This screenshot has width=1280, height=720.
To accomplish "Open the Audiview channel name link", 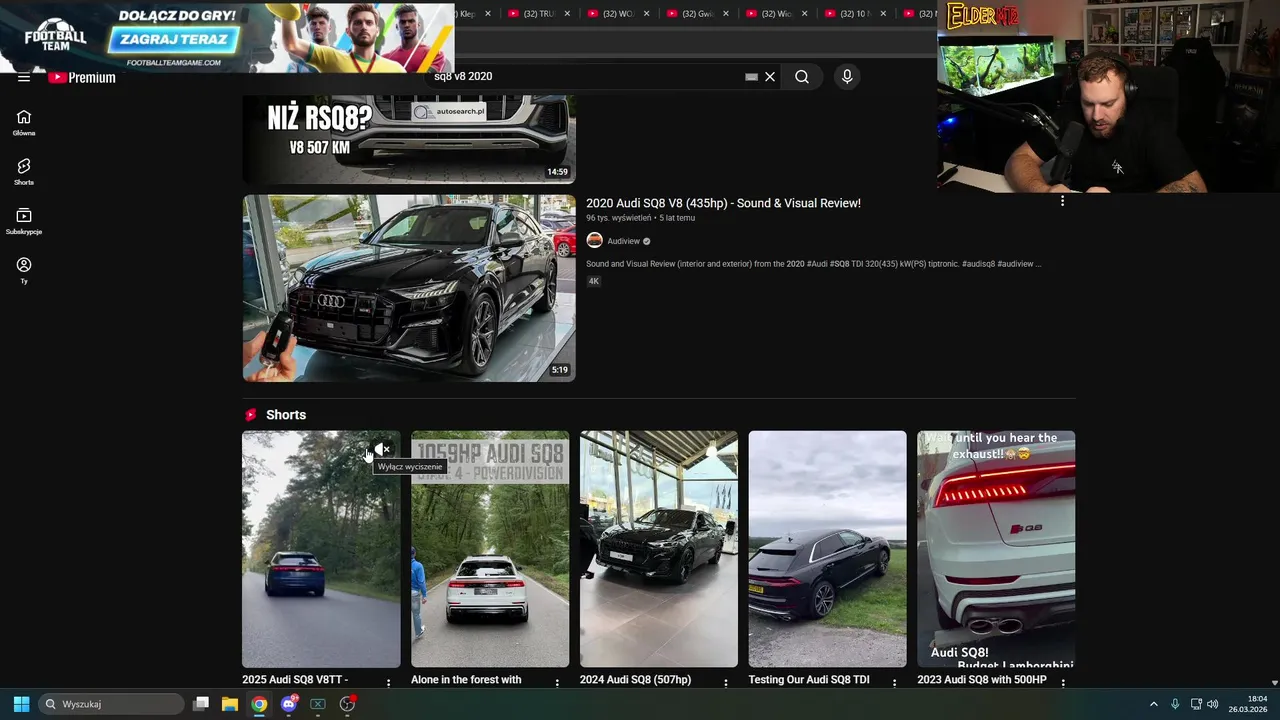I will 623,241.
